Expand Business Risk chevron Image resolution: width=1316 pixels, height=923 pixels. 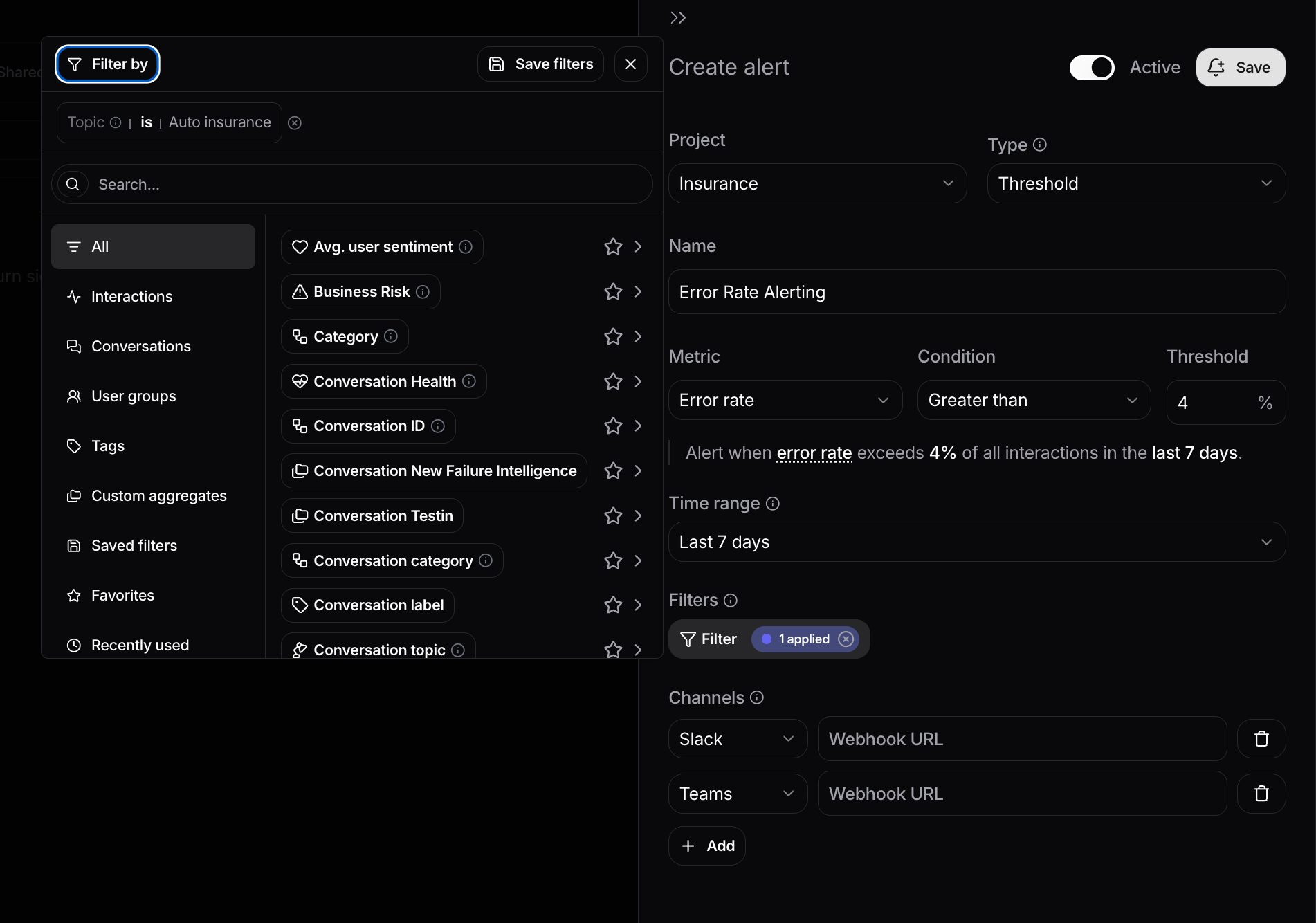(x=638, y=292)
